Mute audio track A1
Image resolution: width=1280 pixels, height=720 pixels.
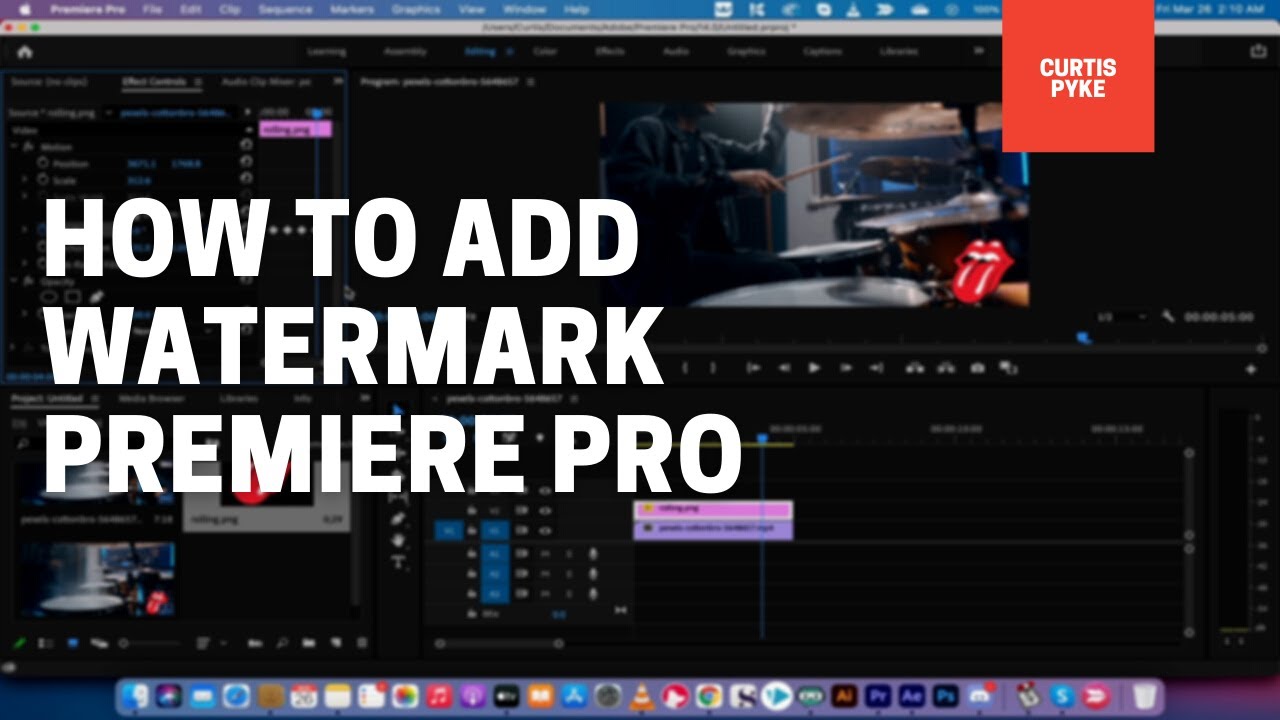[x=545, y=554]
